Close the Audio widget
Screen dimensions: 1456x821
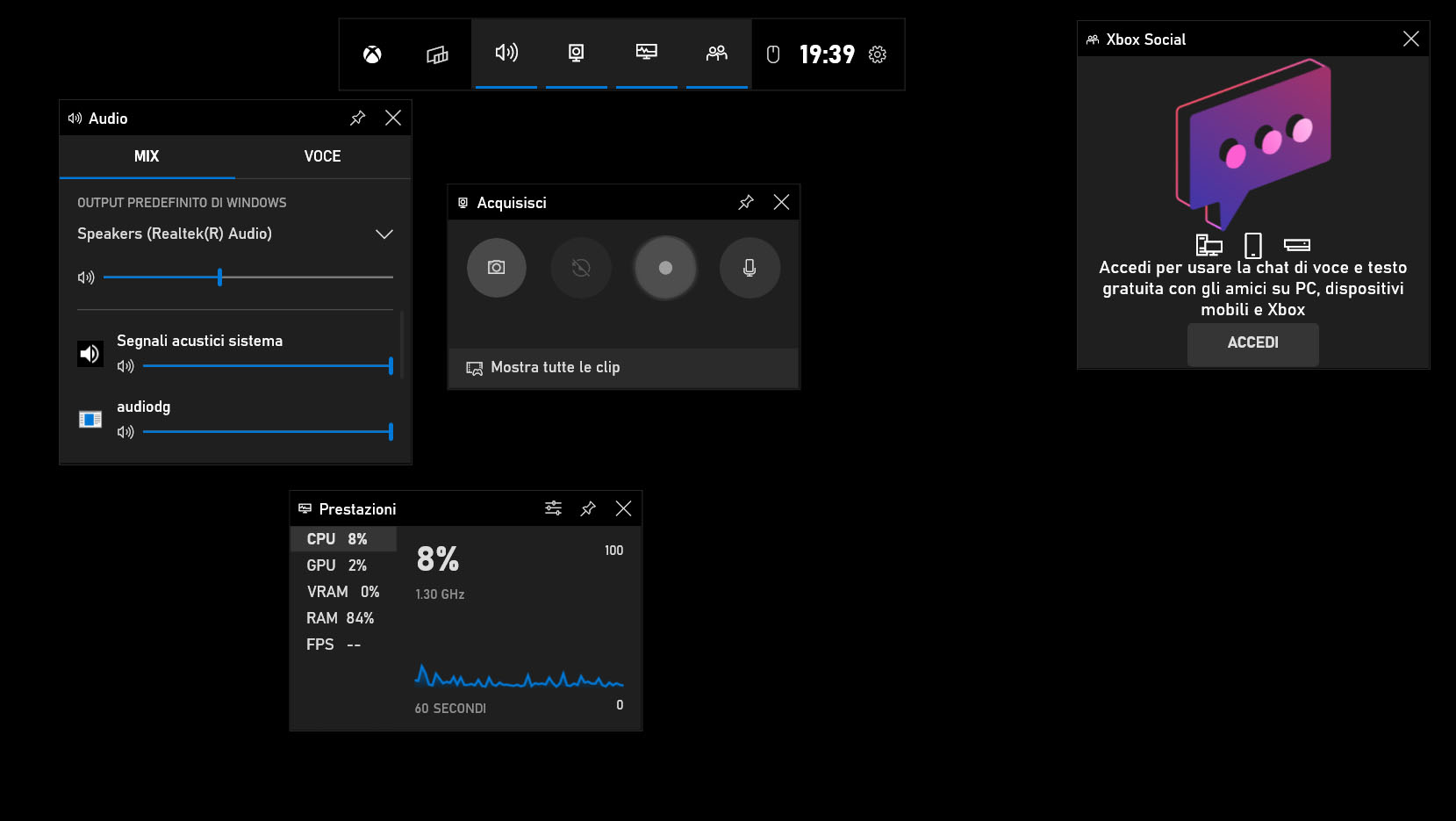coord(393,118)
